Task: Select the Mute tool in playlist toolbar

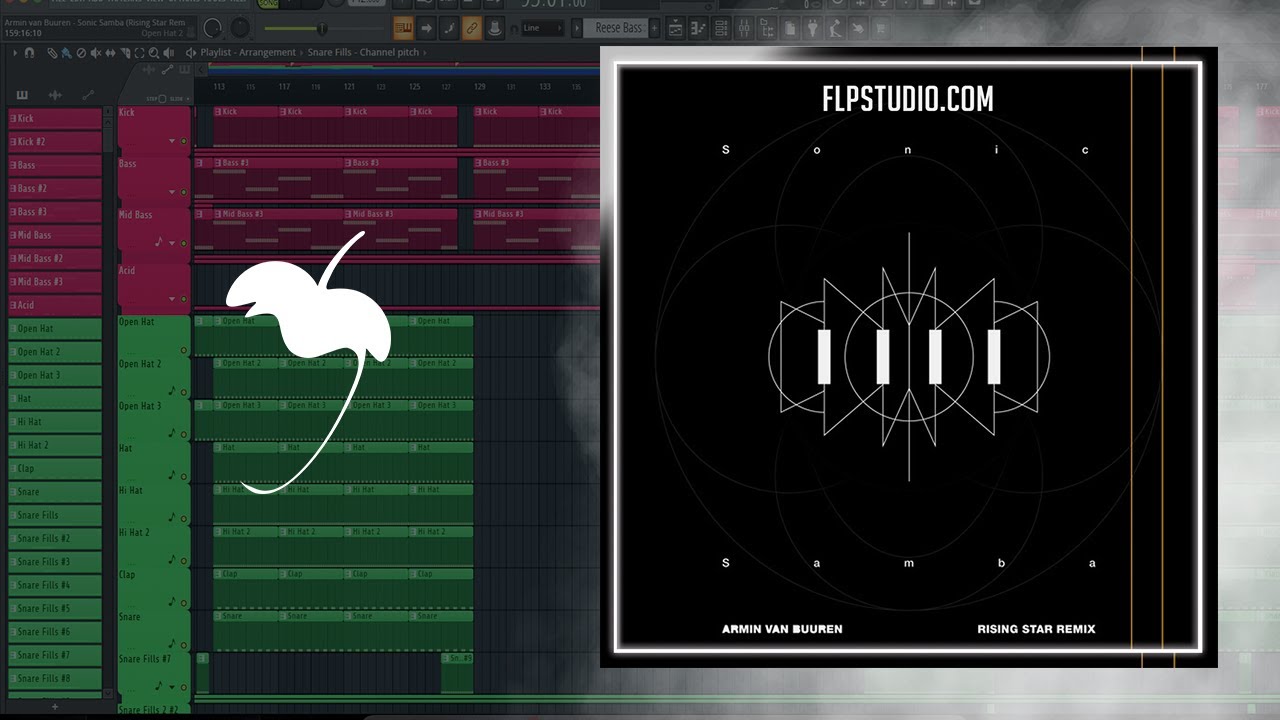Action: [x=95, y=52]
